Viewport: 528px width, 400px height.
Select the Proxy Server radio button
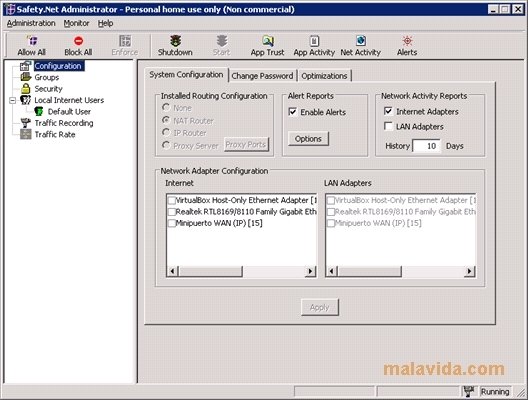coord(166,145)
